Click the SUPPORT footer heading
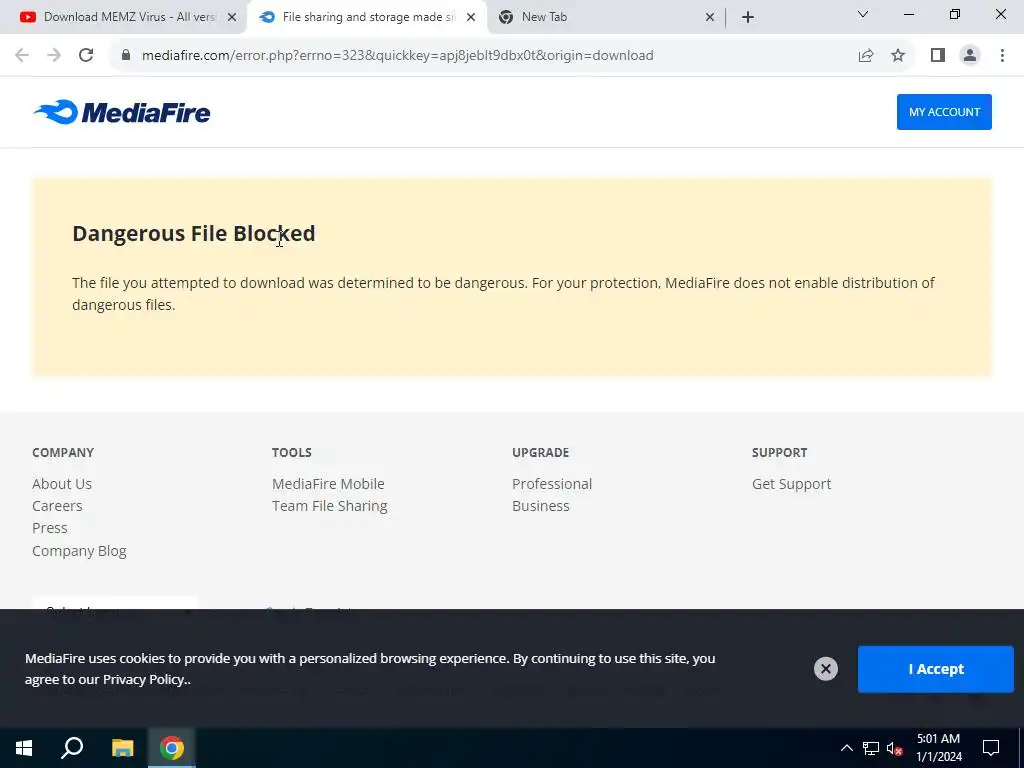1024x768 pixels. (x=779, y=453)
